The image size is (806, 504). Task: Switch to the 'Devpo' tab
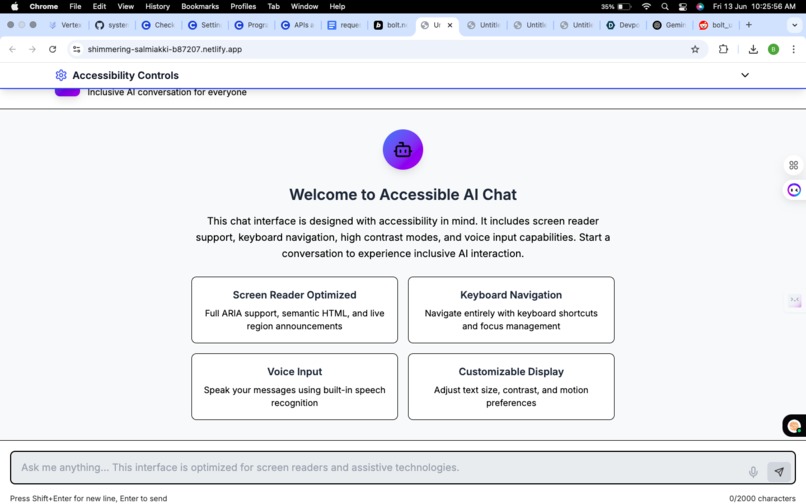[622, 25]
